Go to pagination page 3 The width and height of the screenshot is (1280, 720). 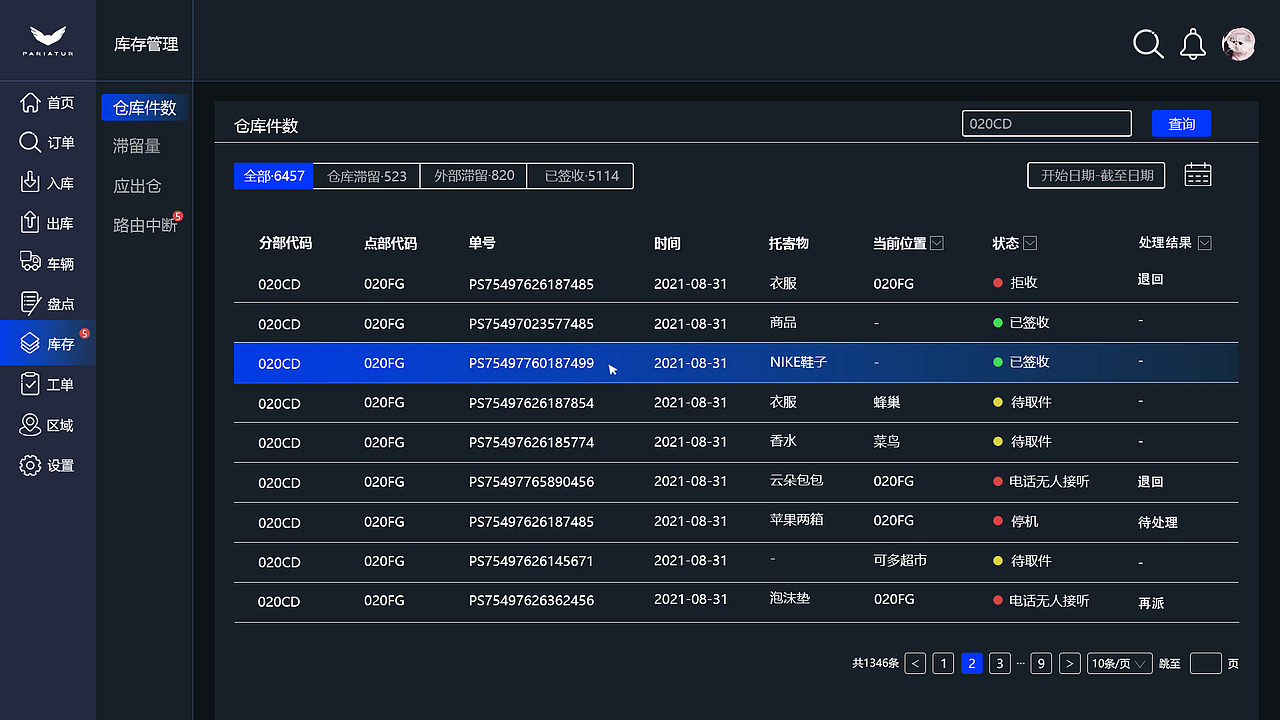tap(999, 663)
